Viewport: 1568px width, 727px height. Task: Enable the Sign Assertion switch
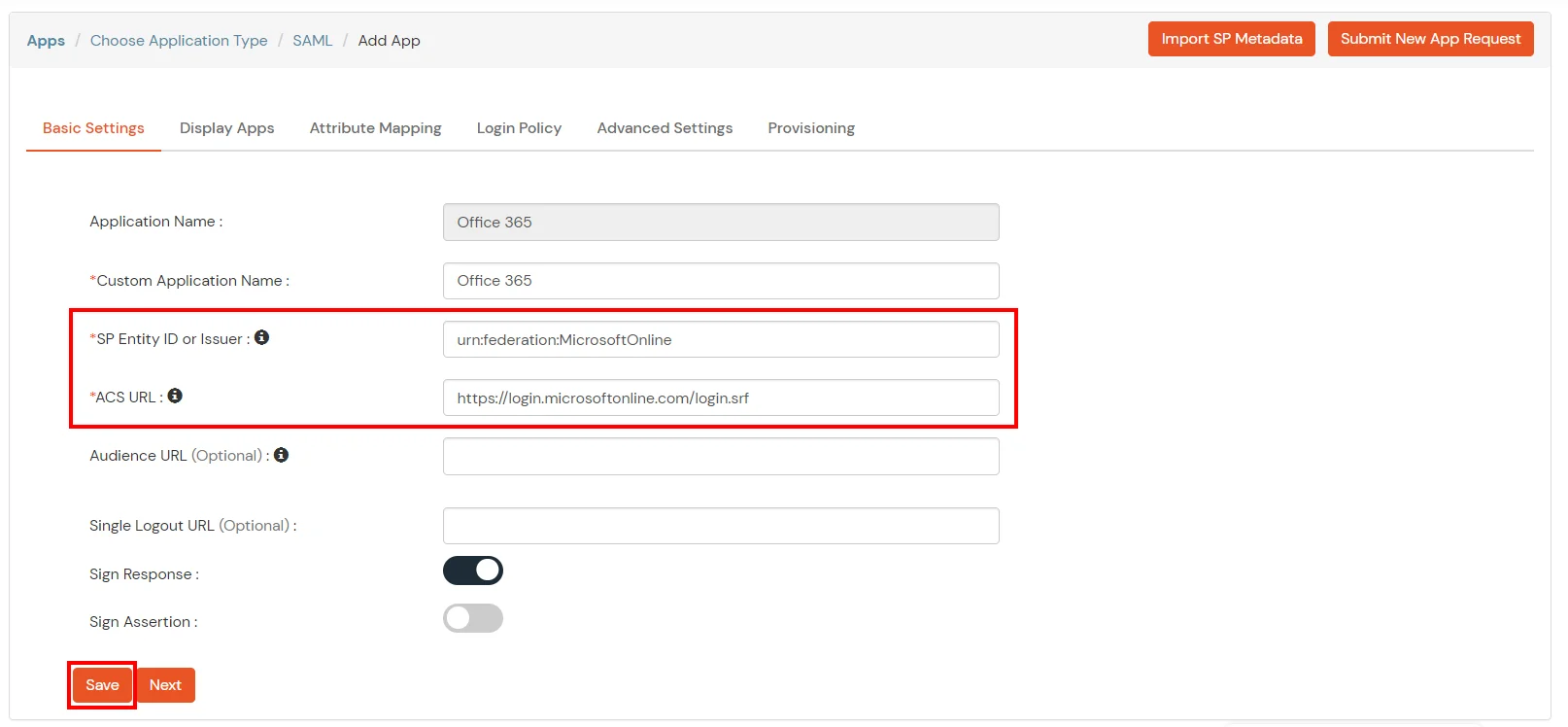473,618
